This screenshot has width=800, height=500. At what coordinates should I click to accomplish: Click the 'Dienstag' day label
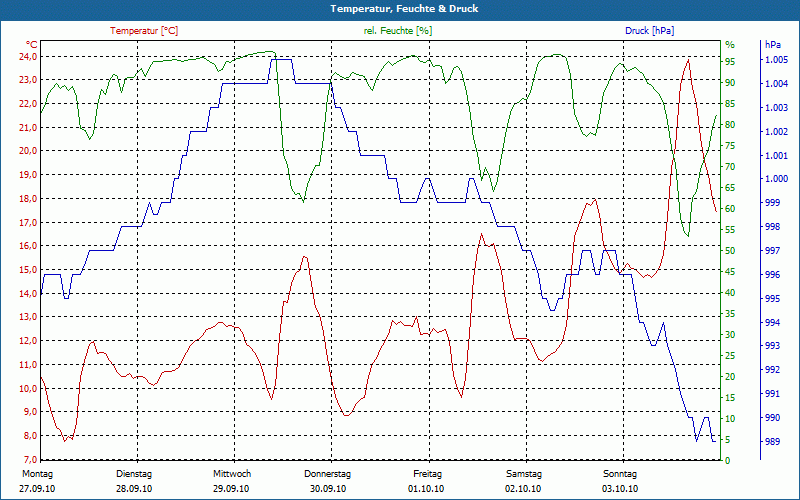tap(134, 474)
